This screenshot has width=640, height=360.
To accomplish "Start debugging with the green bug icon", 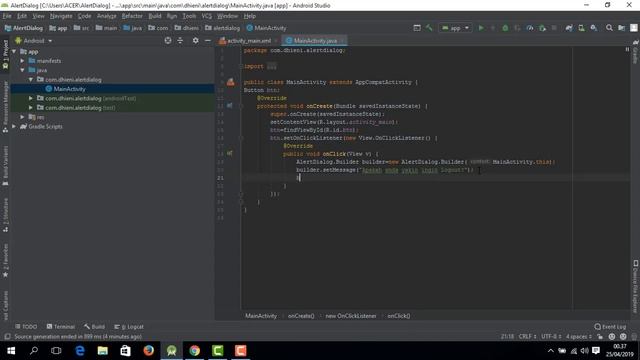I will point(505,28).
